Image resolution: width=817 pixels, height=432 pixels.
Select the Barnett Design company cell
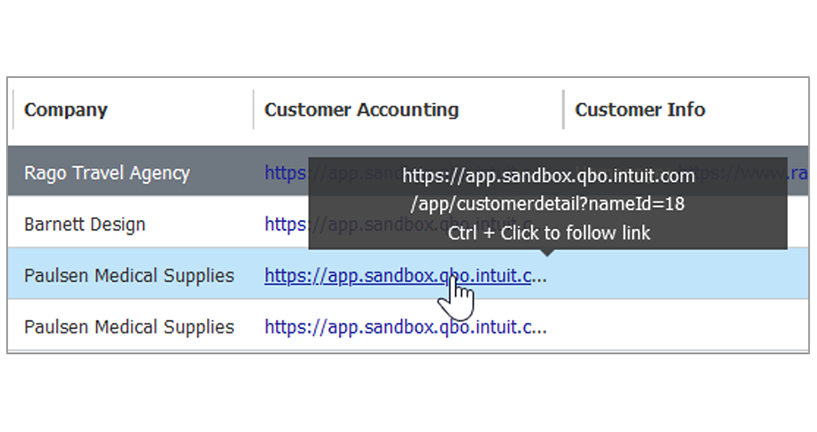click(x=85, y=224)
